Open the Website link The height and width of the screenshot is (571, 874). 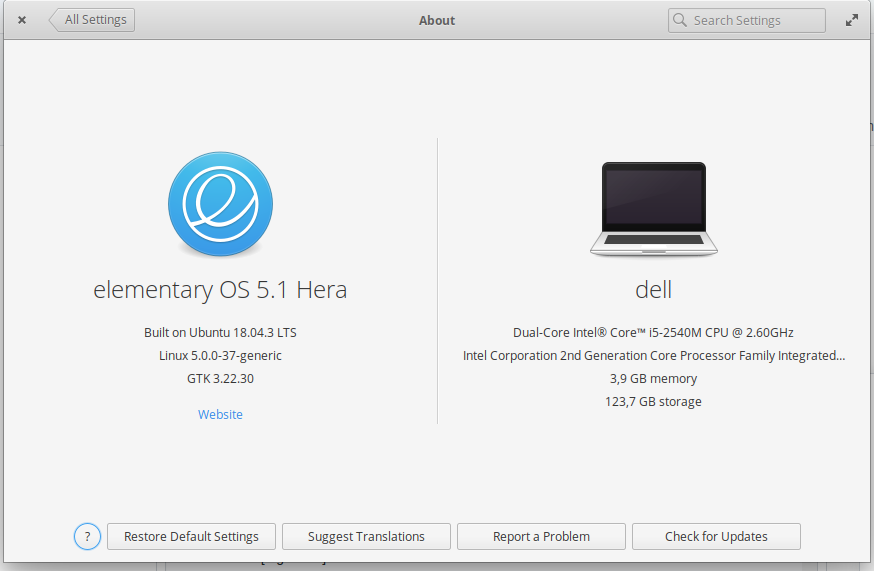pos(220,414)
